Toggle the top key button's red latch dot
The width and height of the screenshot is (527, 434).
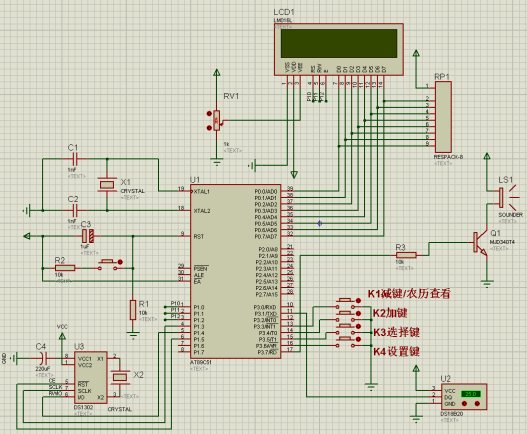click(x=359, y=301)
